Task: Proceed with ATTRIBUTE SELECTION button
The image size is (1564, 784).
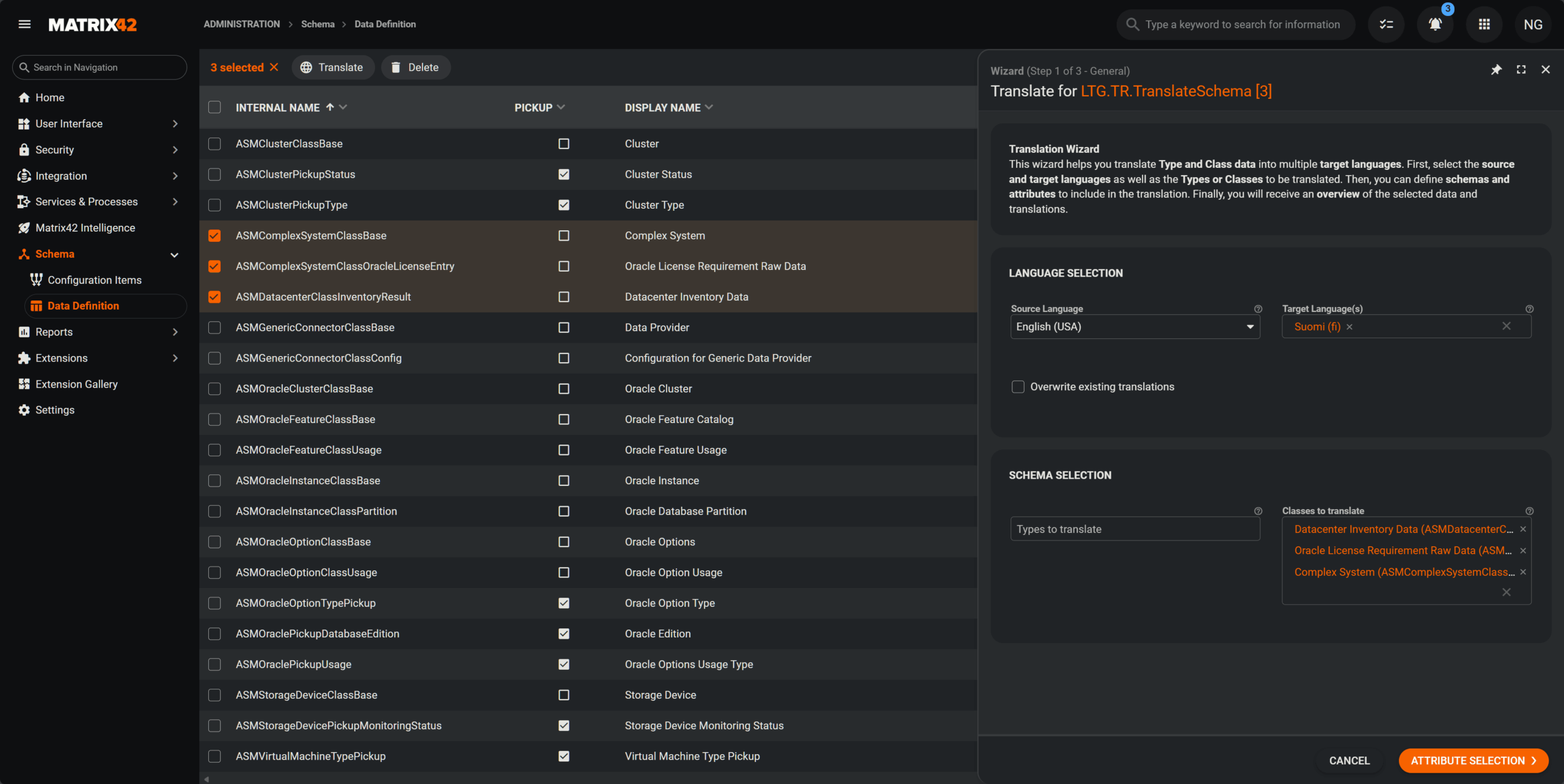Action: point(1473,761)
